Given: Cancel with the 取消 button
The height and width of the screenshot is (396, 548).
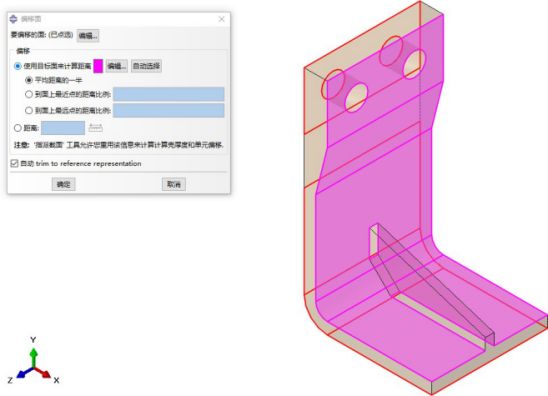Looking at the screenshot, I should click(x=174, y=184).
